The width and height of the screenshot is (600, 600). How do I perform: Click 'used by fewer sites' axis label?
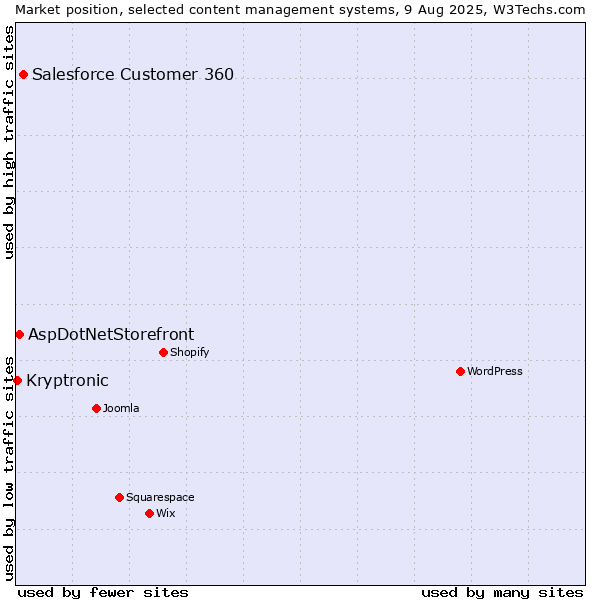coord(103,593)
